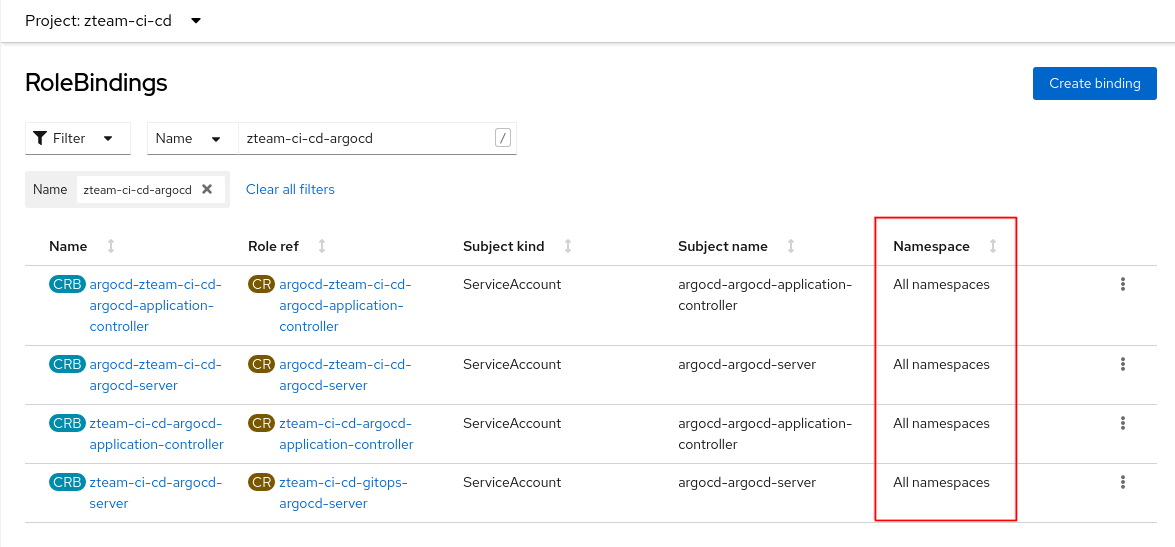Viewport: 1175px width, 547px height.
Task: Sort table by Namespace column
Action: 931,246
